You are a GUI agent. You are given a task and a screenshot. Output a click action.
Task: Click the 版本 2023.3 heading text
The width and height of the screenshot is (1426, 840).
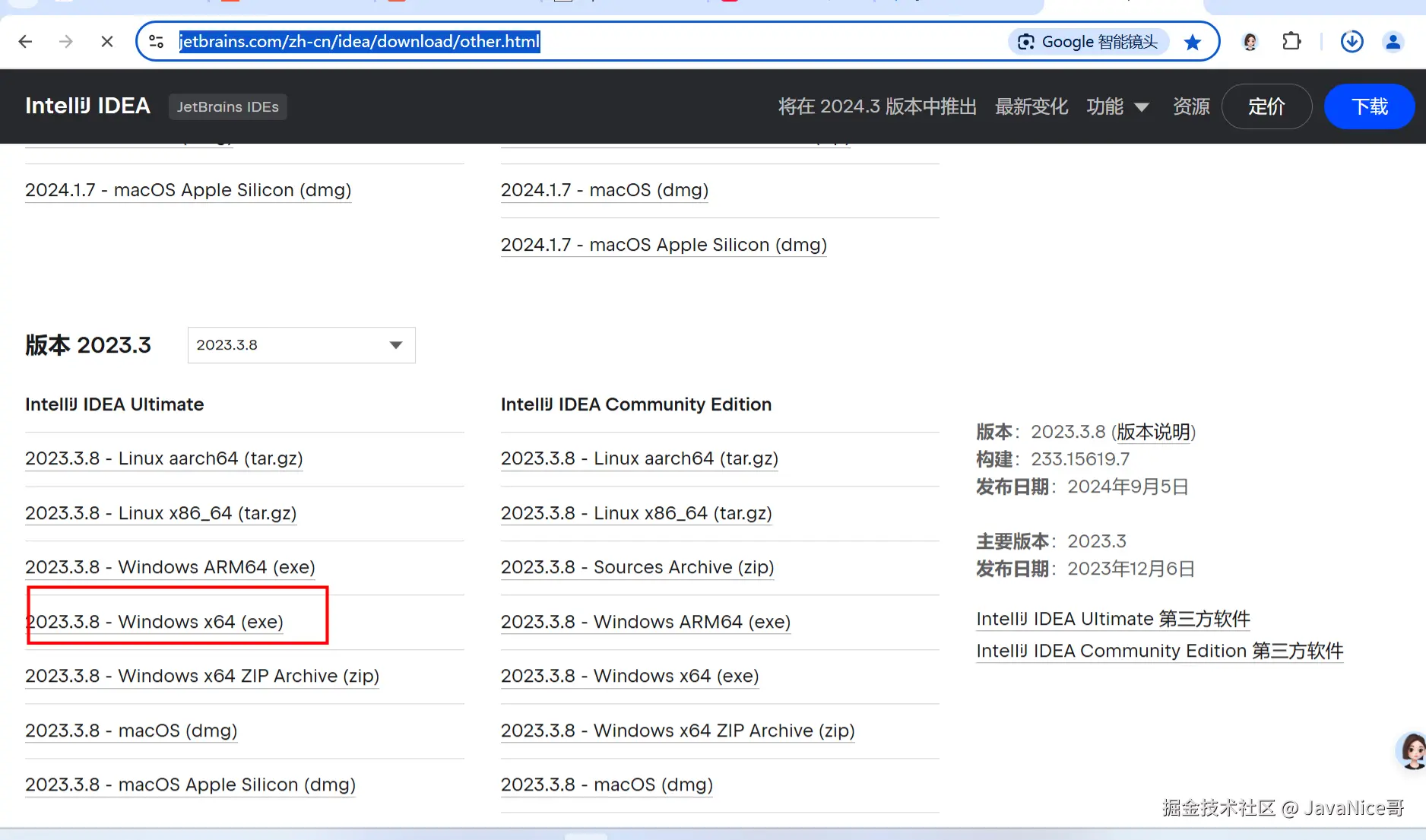[88, 345]
